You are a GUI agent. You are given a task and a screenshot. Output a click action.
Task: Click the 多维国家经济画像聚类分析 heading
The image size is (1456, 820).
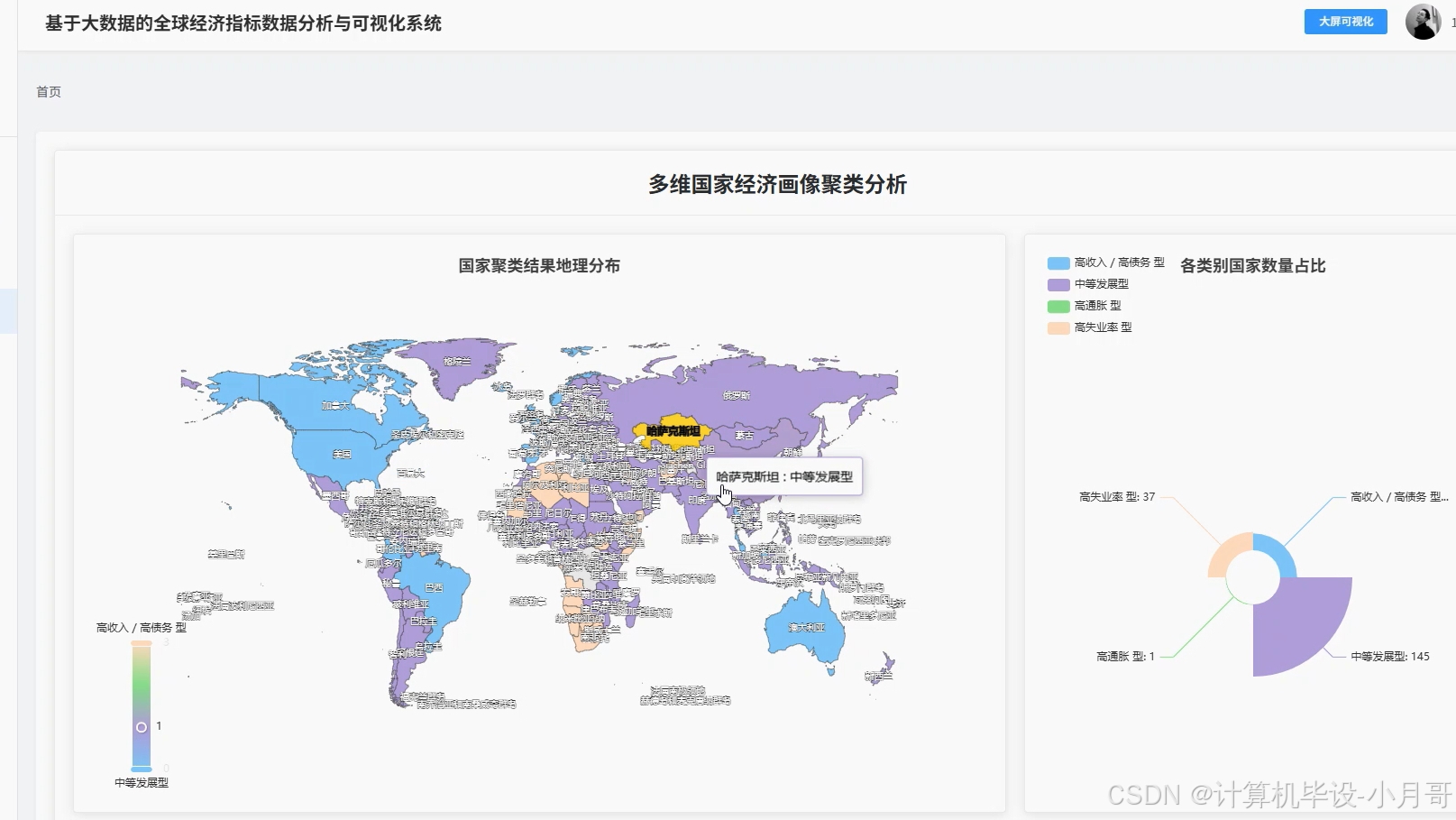(777, 185)
